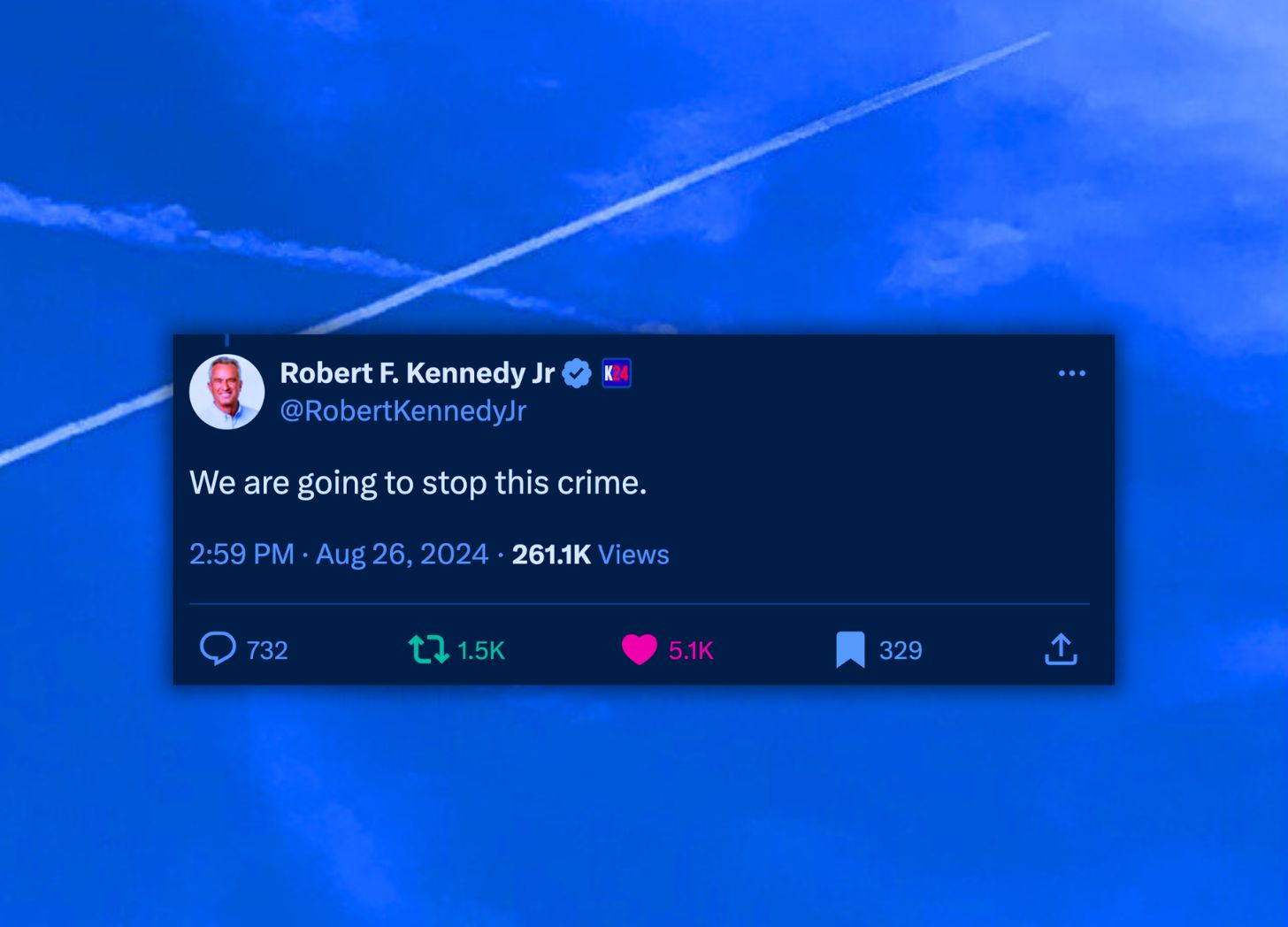Visit the @RobertKennedyJr handle link

tap(403, 410)
